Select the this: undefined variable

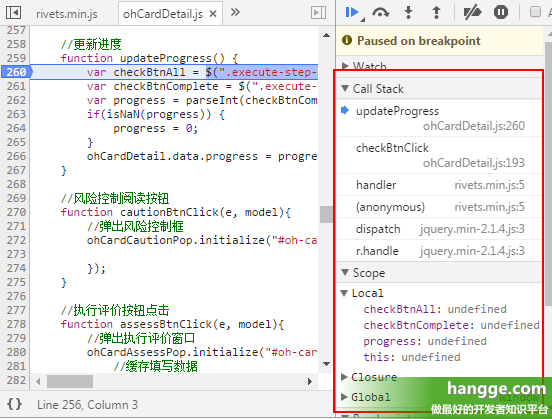[412, 357]
